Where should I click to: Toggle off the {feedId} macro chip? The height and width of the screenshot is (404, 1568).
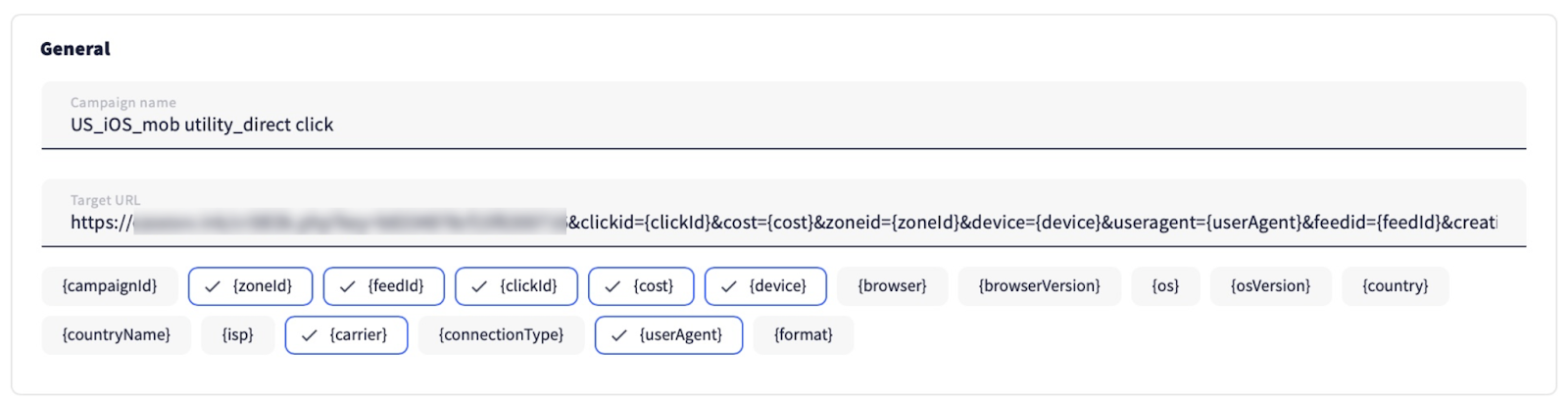tap(384, 286)
